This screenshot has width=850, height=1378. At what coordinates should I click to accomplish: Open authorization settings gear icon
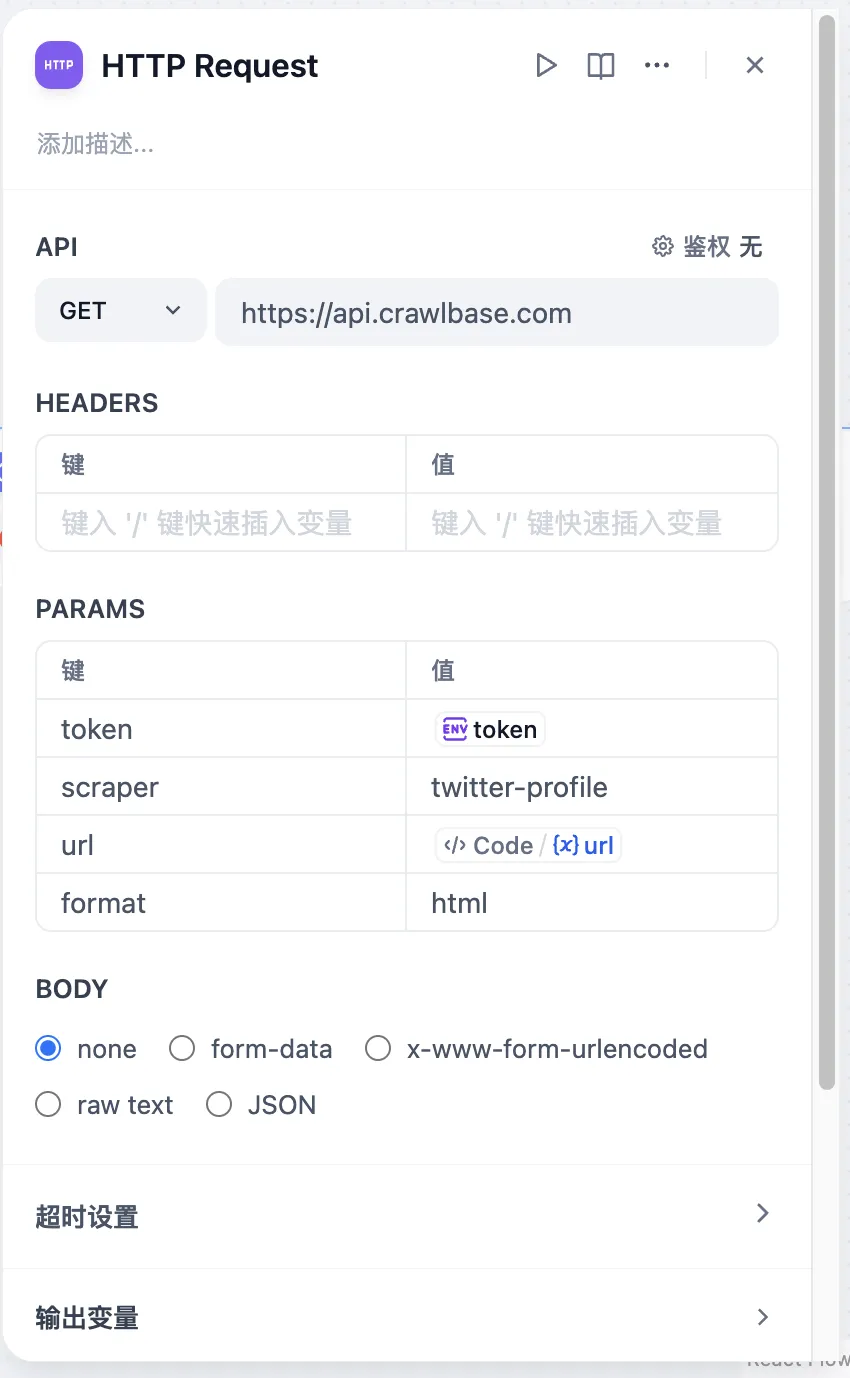662,247
